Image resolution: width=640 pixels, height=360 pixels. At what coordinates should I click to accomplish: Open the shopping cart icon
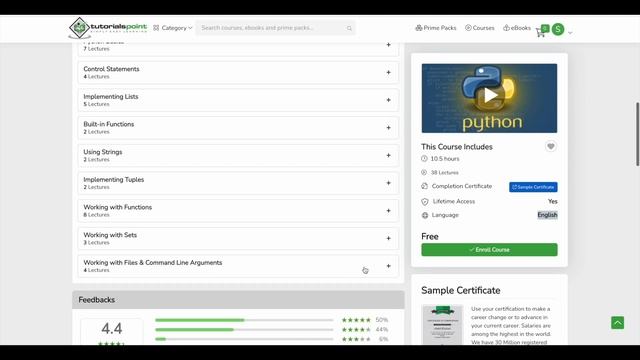point(541,31)
